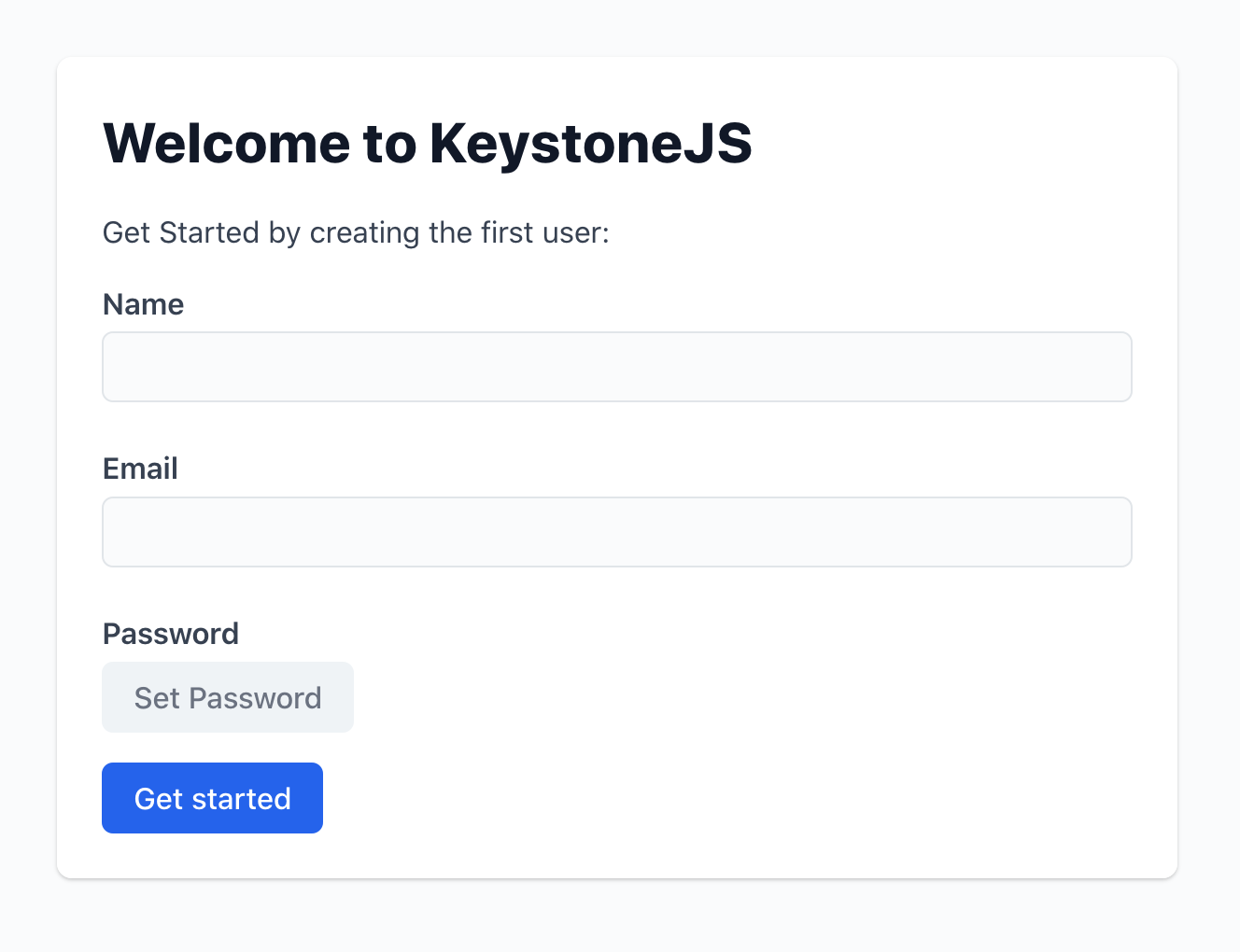Select the Name field label
Viewport: 1240px width, 952px height.
[142, 304]
